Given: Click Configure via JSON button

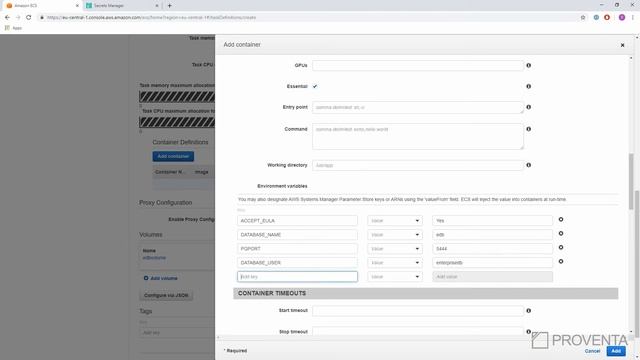Looking at the screenshot, I should coord(166,295).
